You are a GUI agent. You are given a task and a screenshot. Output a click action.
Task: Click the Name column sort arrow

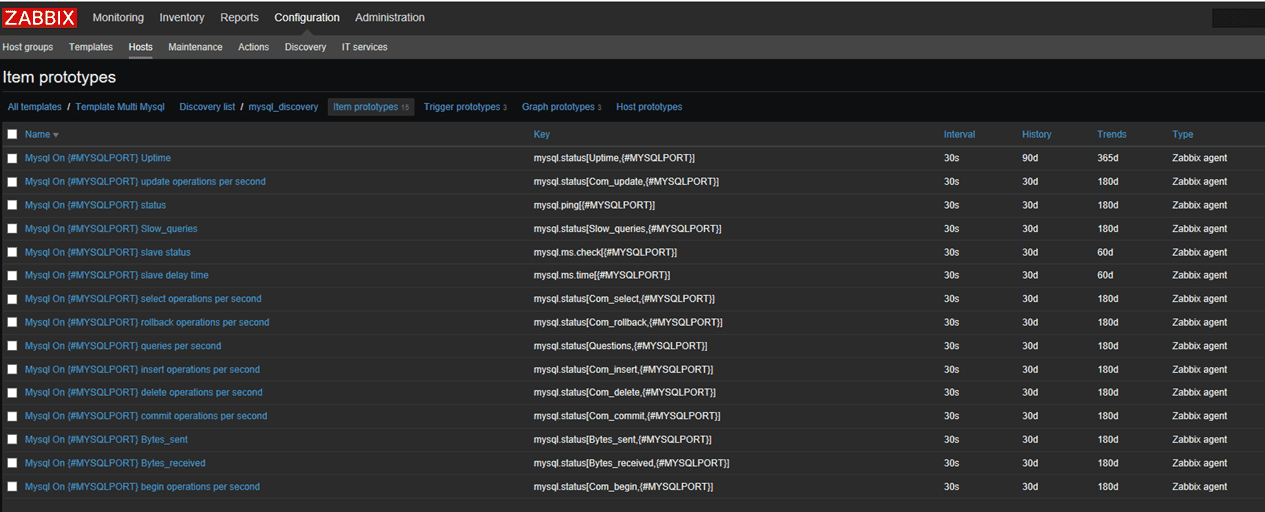point(56,135)
